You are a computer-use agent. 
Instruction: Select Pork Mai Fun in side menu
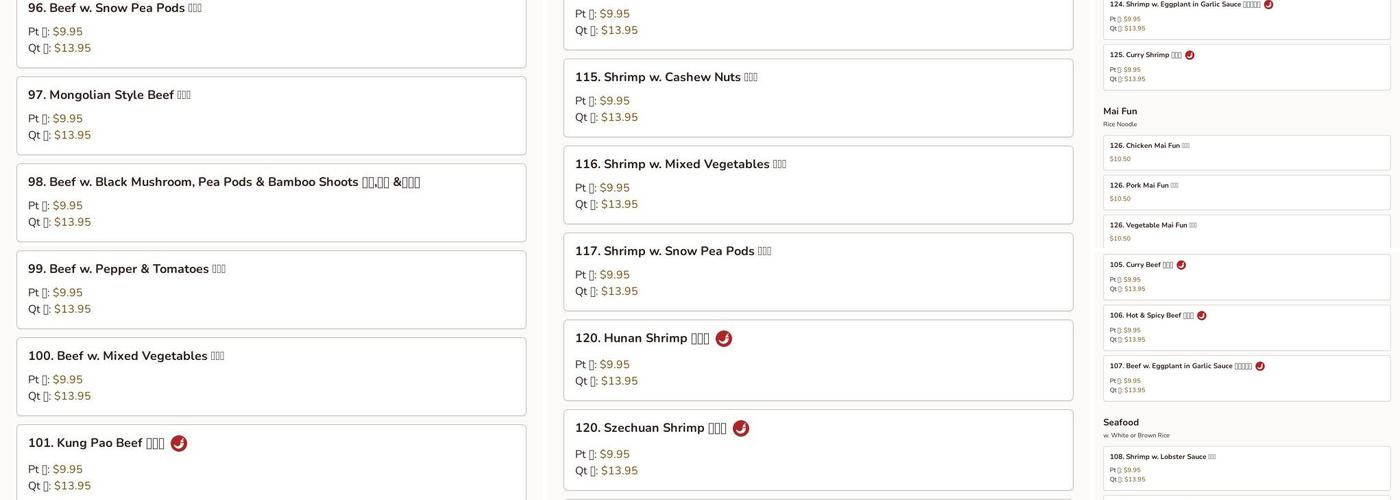click(1246, 192)
